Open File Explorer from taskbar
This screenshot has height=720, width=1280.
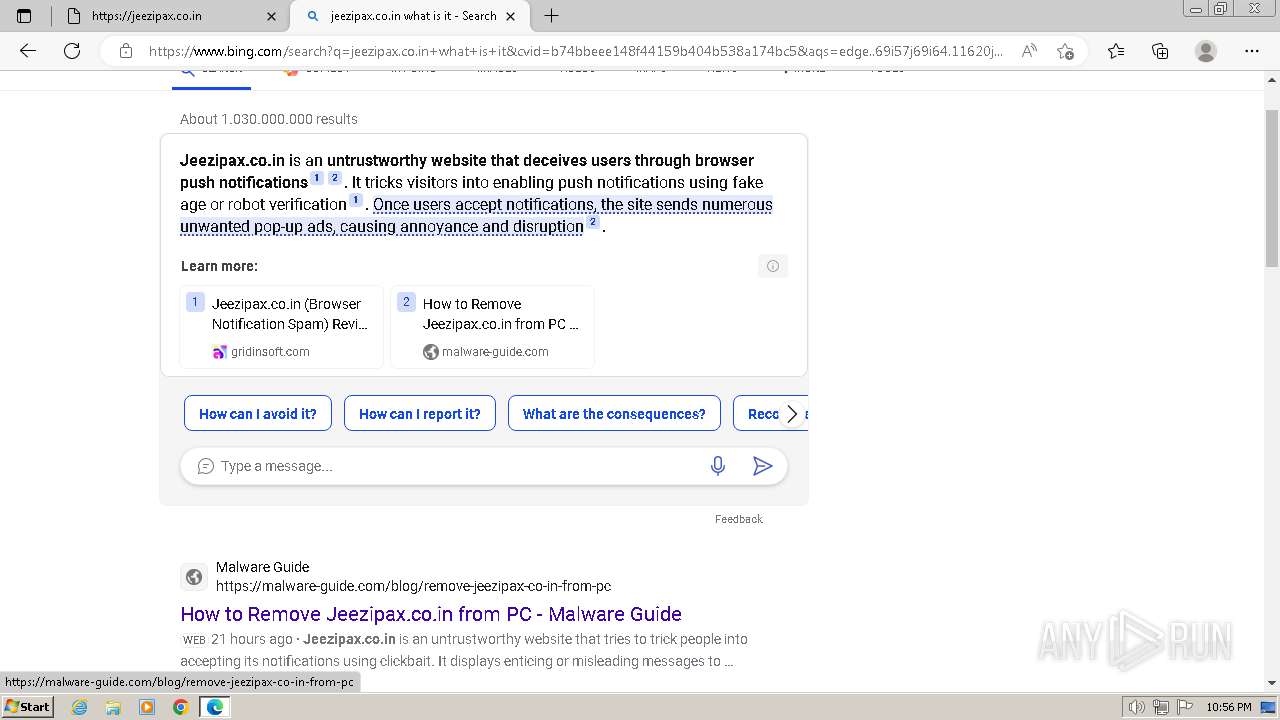[113, 707]
